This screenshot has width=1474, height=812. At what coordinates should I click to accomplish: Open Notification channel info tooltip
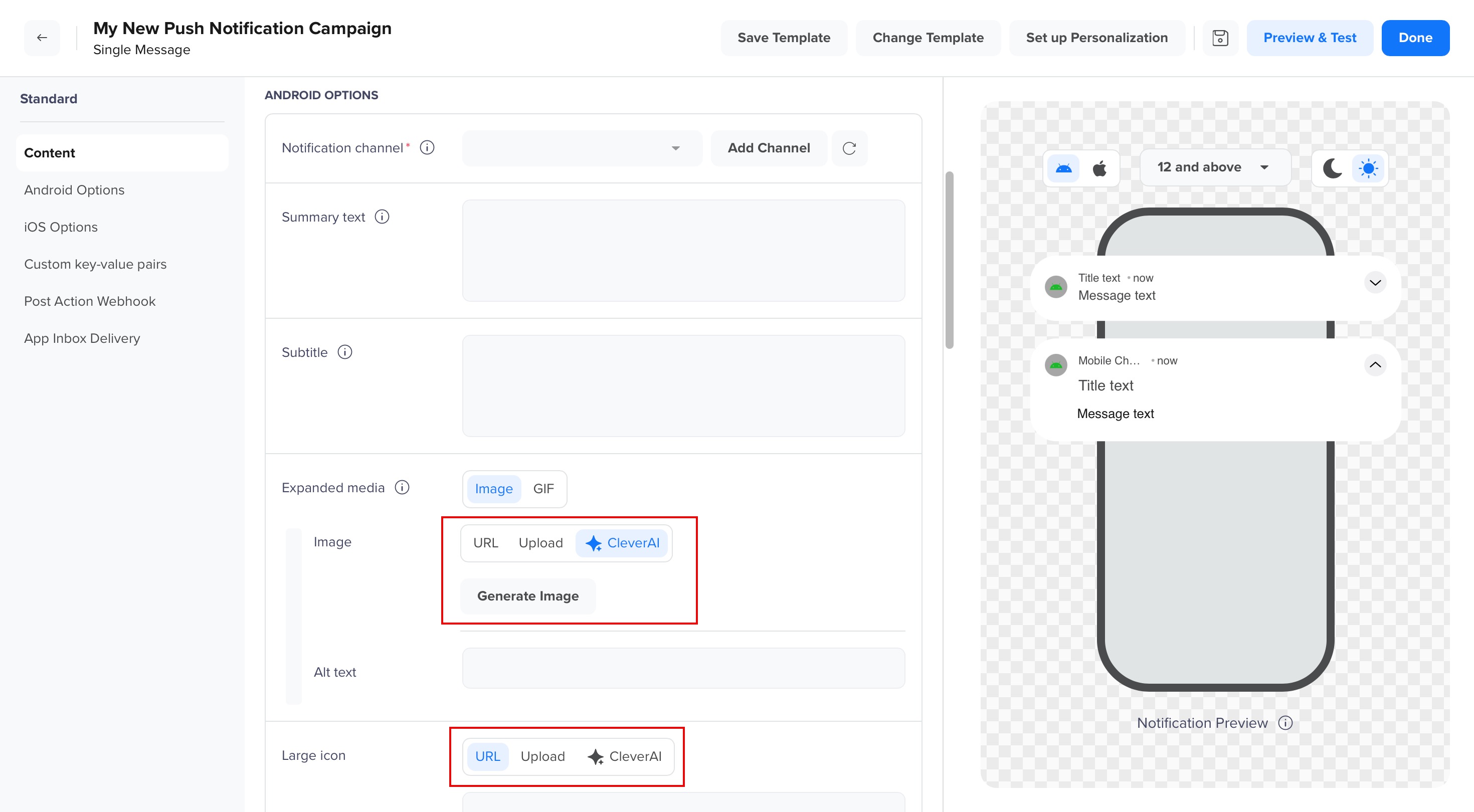427,148
